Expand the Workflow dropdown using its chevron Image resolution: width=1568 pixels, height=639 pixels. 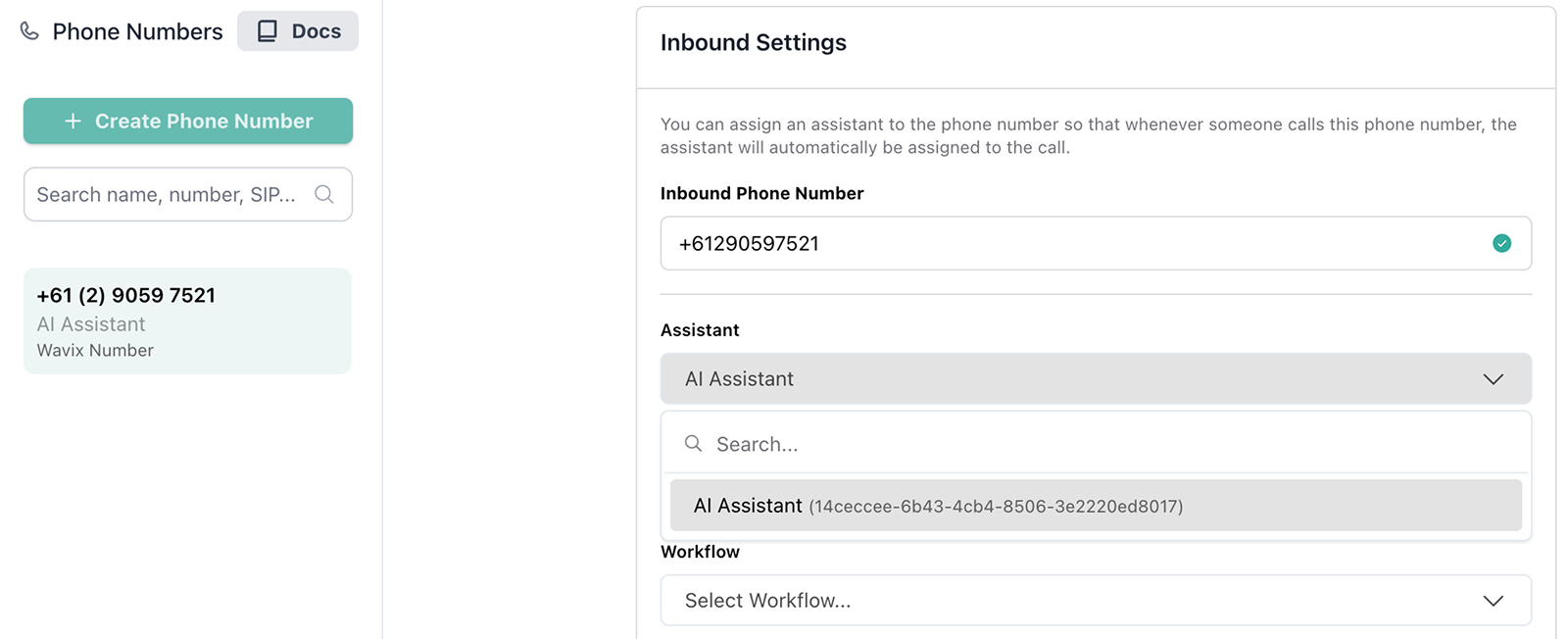click(1493, 601)
